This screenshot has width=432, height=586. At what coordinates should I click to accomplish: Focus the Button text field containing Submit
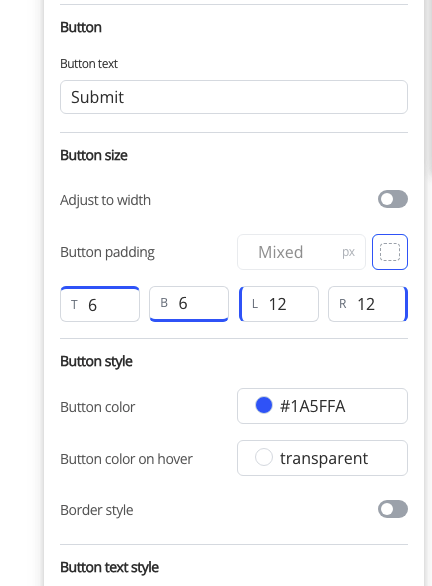(234, 97)
